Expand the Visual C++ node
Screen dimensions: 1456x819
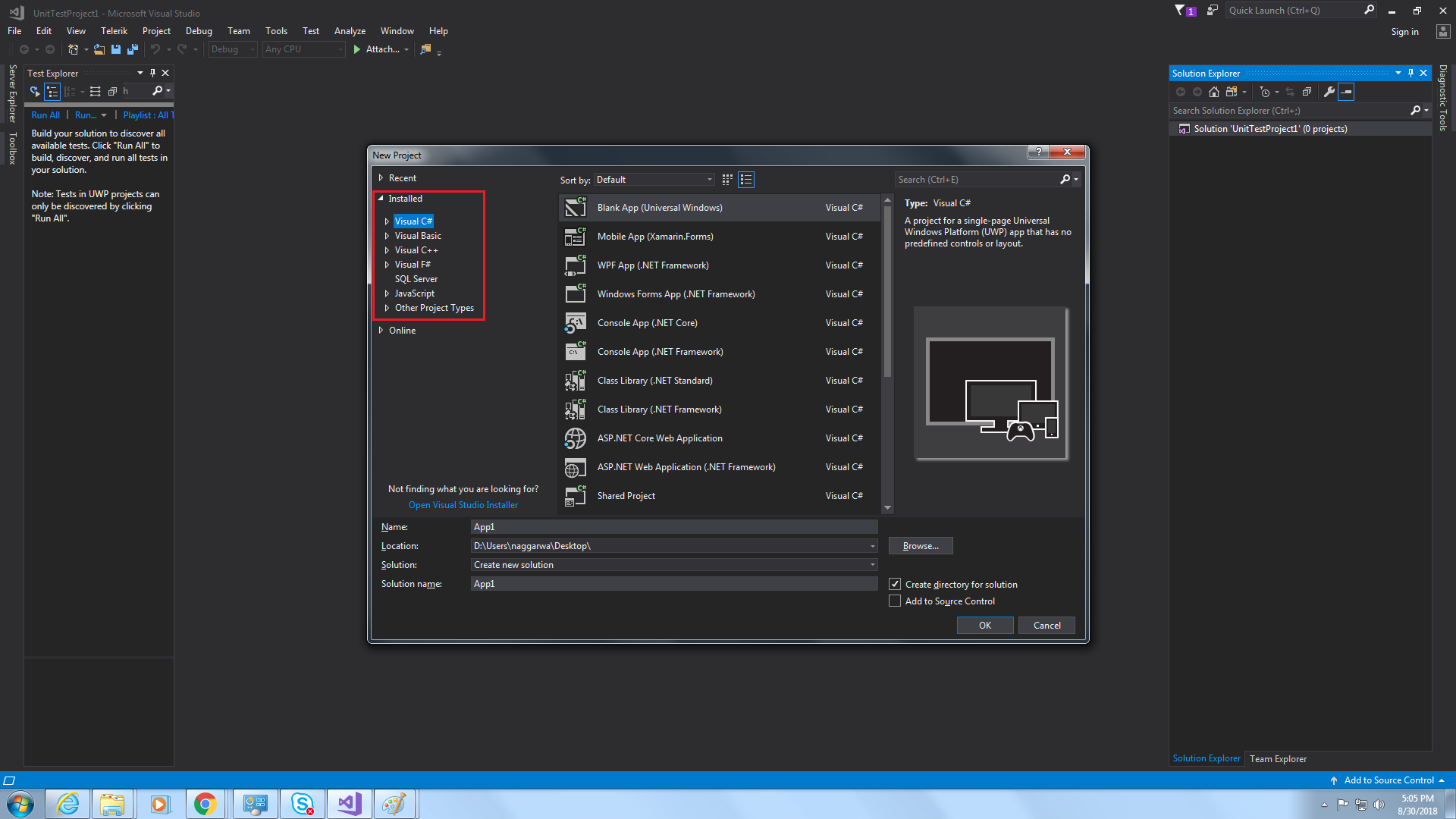pos(387,250)
